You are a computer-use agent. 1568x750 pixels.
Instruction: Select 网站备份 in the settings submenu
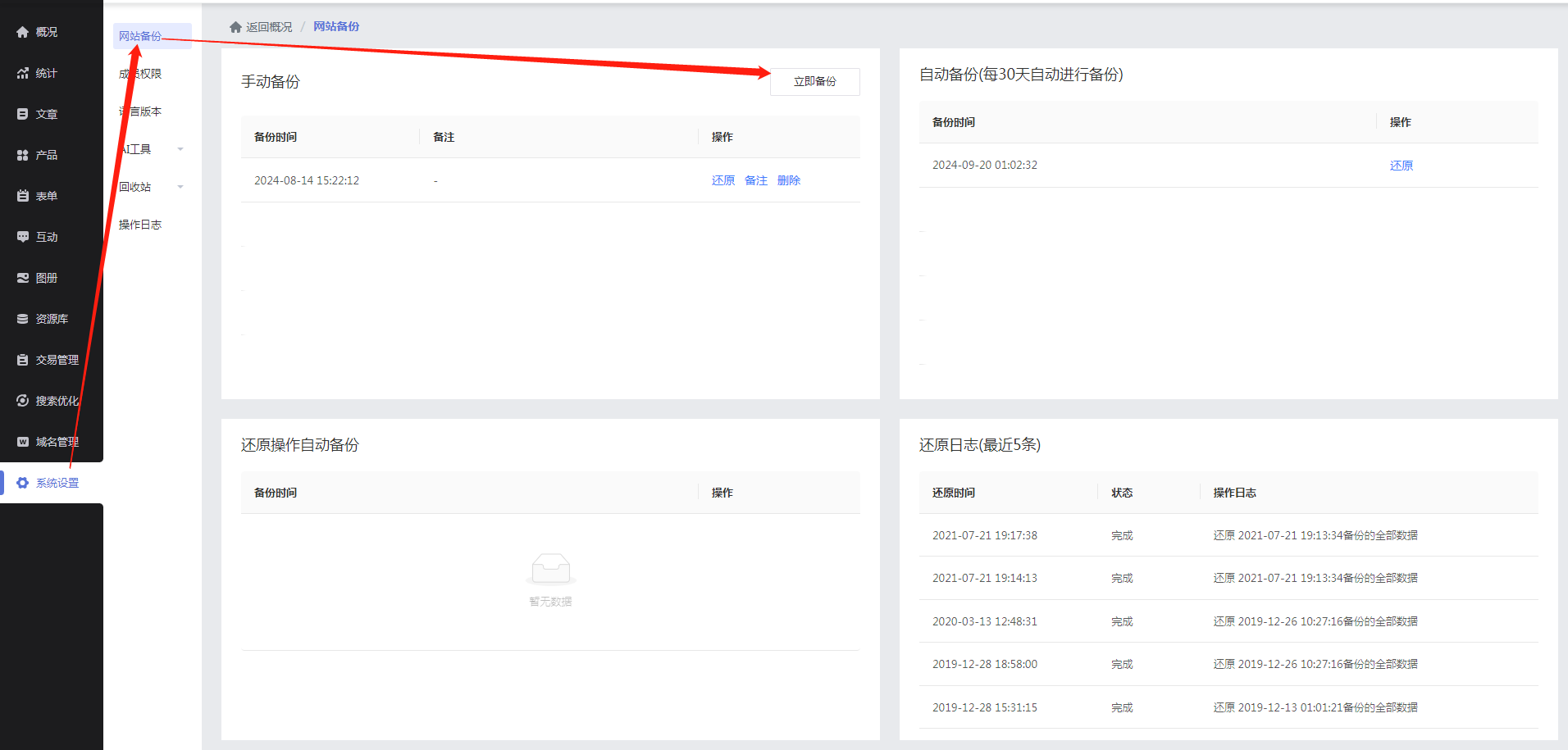coord(140,36)
